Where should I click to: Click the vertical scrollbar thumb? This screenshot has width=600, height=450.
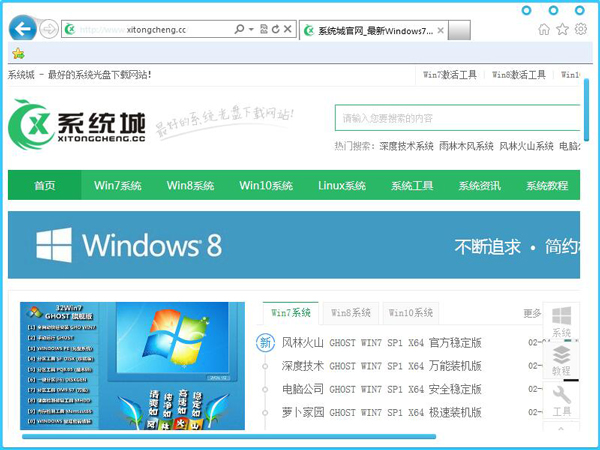(x=587, y=110)
